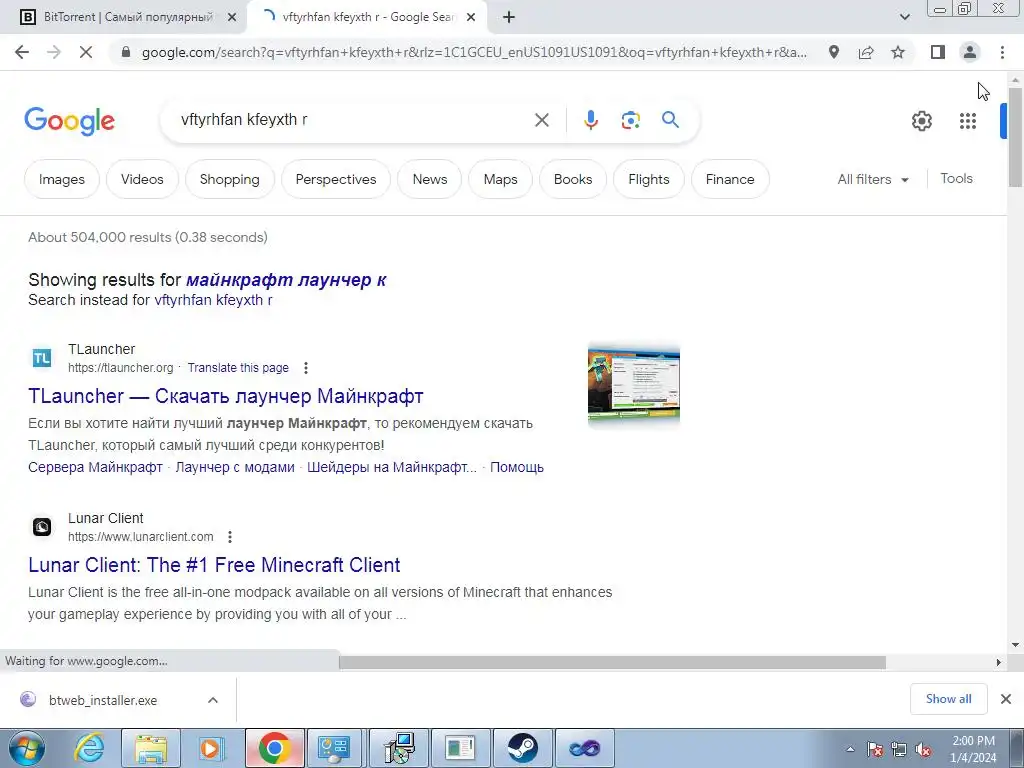The width and height of the screenshot is (1024, 768).
Task: Clear the Google search box
Action: point(541,120)
